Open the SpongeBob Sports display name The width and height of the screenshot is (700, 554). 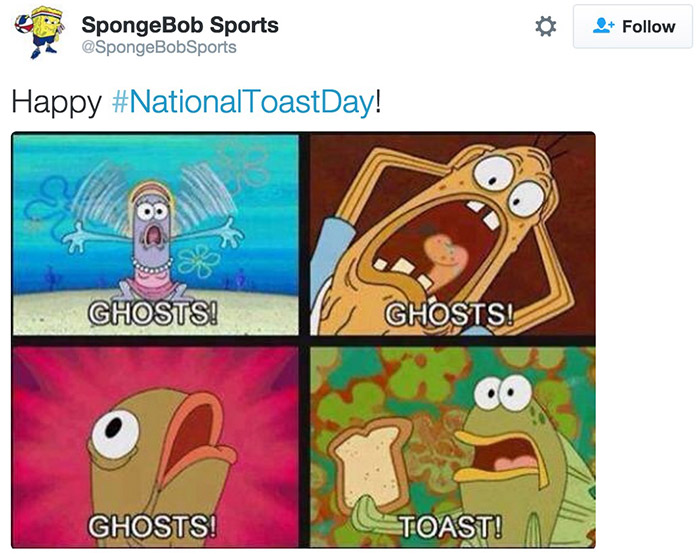pos(179,24)
